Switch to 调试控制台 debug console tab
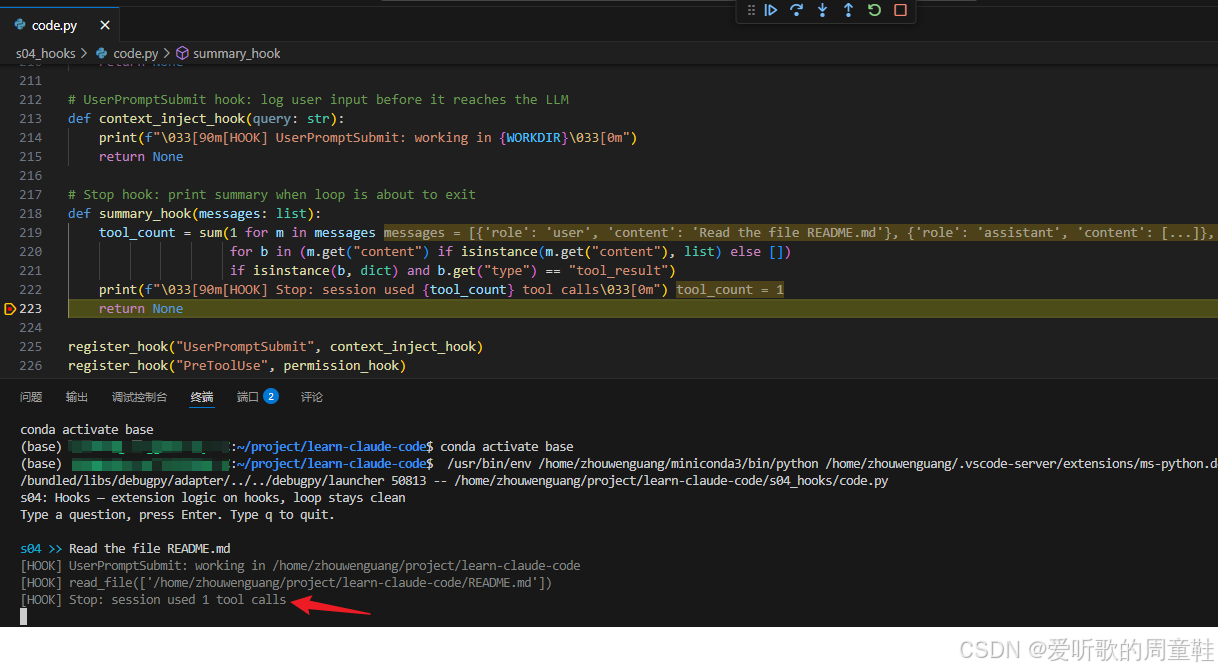The image size is (1218, 669). pyautogui.click(x=139, y=397)
